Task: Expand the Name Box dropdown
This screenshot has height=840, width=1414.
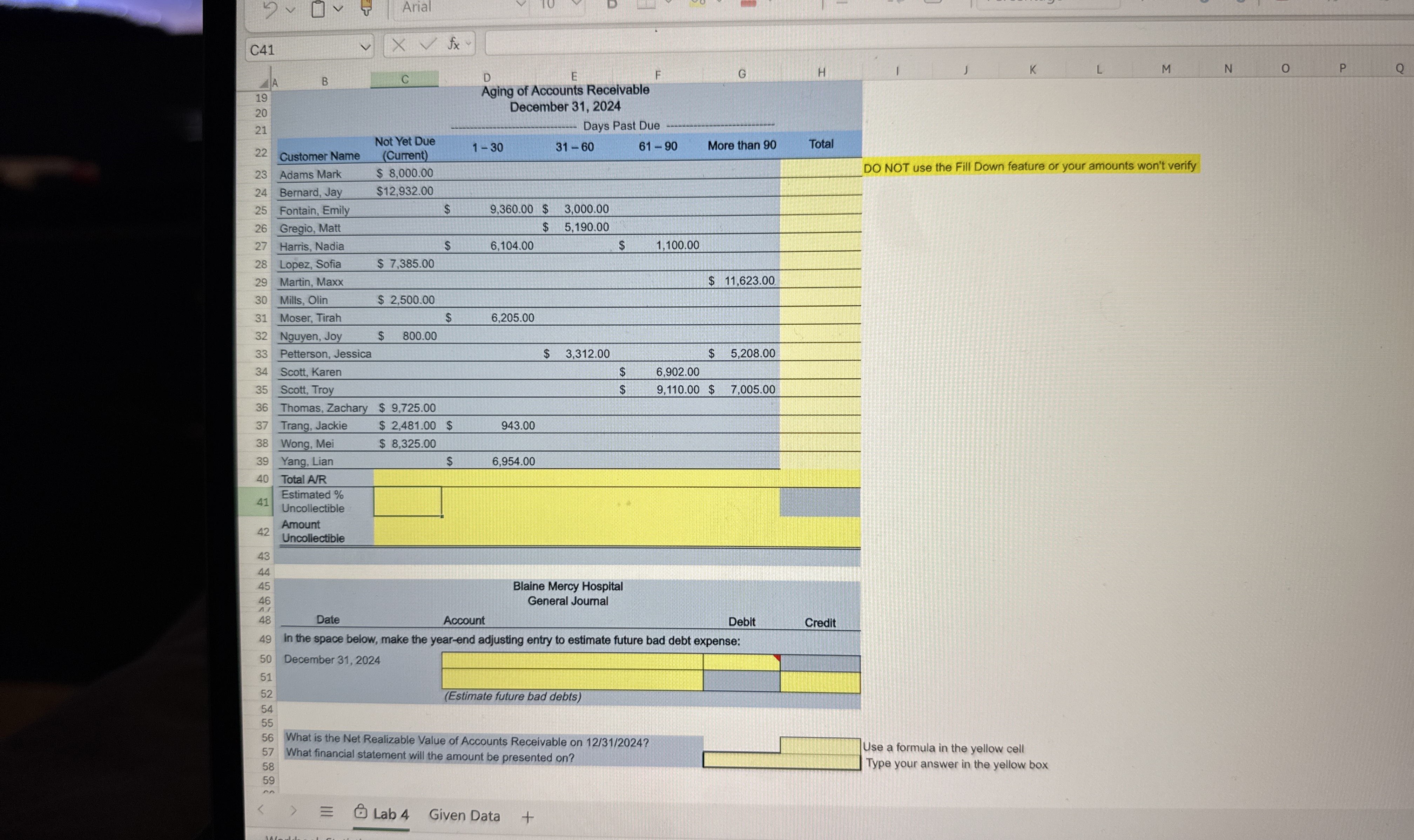Action: click(365, 48)
